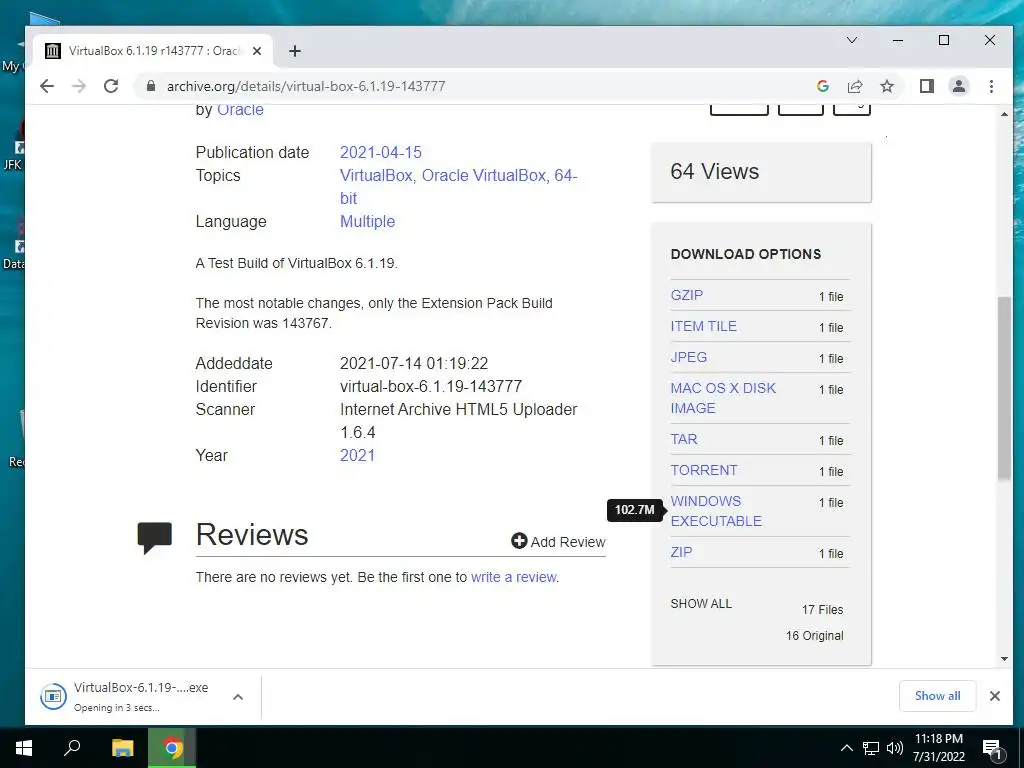Screen dimensions: 1024x768
Task: Open a new tab with plus button
Action: click(x=295, y=51)
